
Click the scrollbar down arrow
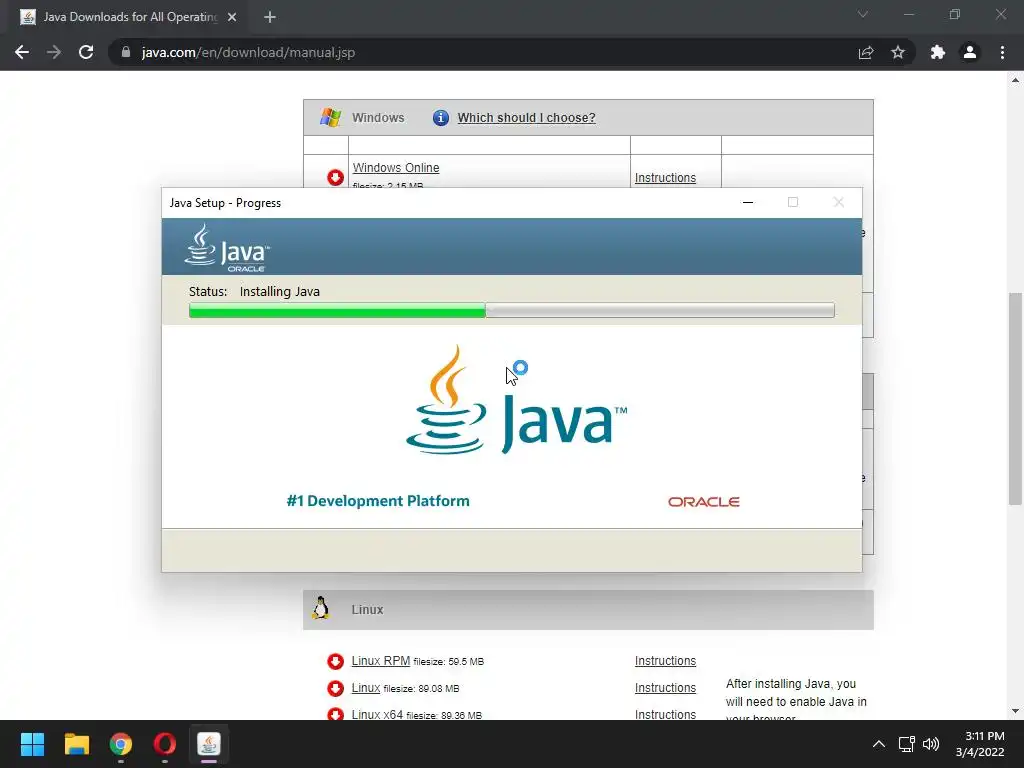1015,711
